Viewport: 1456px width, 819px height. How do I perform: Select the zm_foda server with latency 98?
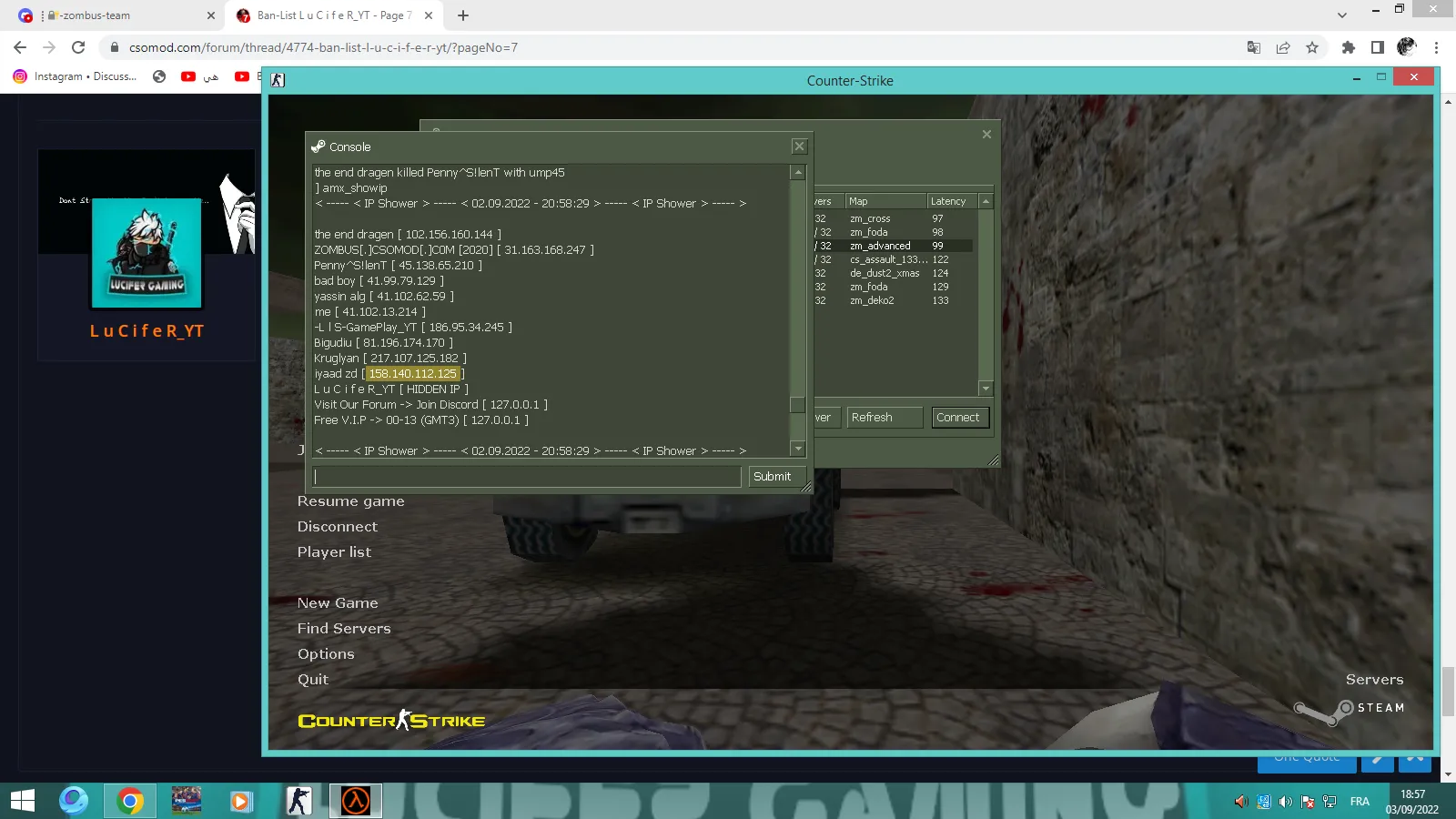click(895, 232)
